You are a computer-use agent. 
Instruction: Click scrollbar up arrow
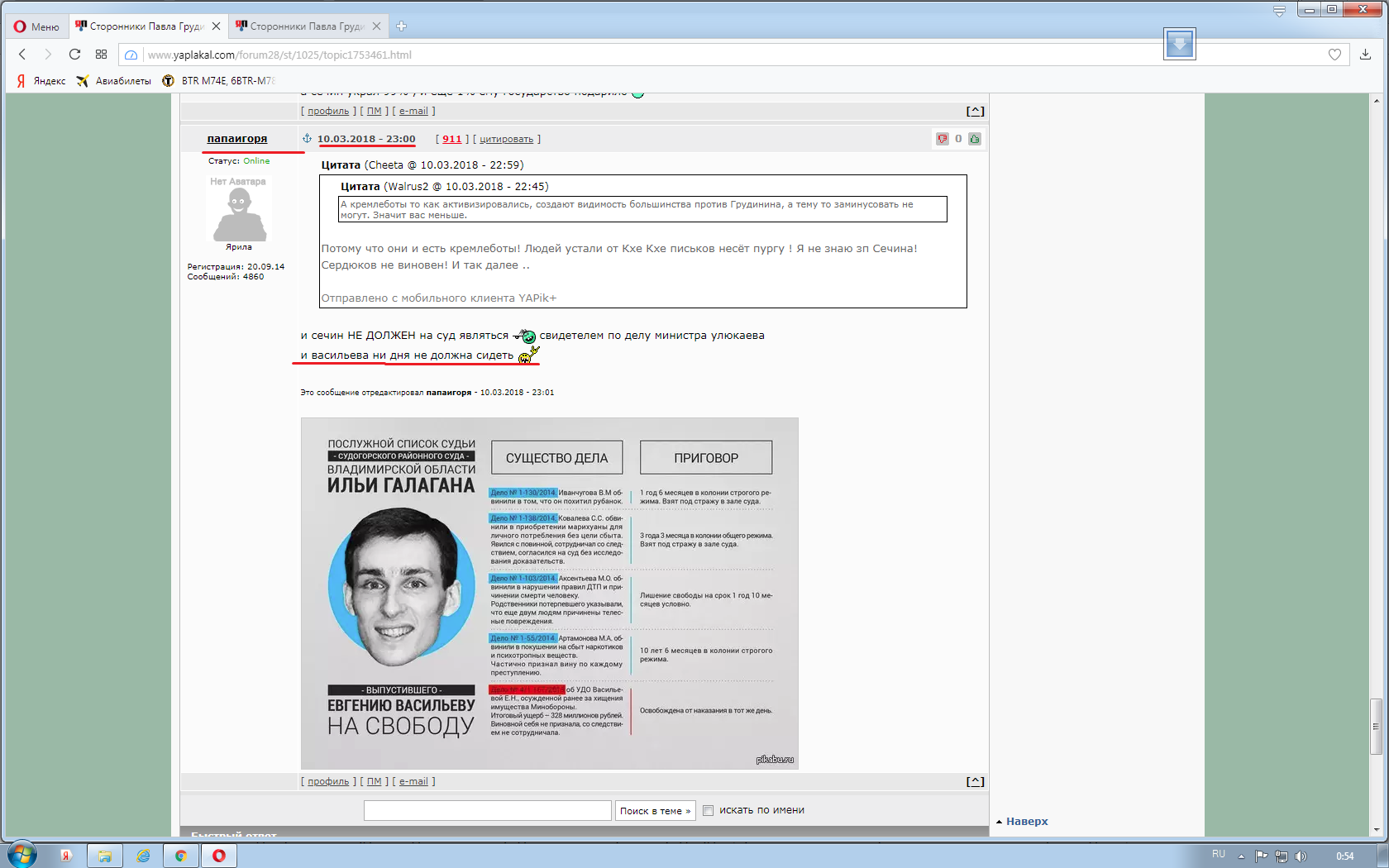click(x=1376, y=100)
